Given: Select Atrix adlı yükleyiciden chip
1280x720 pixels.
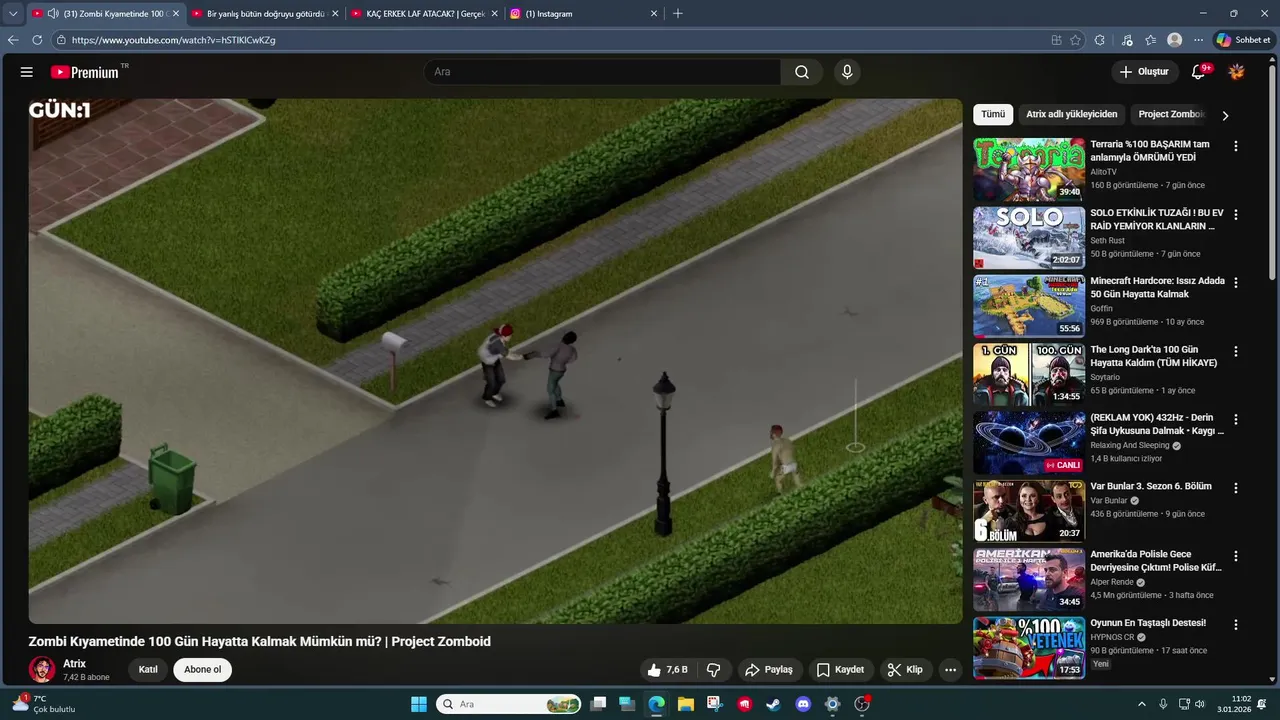Looking at the screenshot, I should (x=1071, y=114).
